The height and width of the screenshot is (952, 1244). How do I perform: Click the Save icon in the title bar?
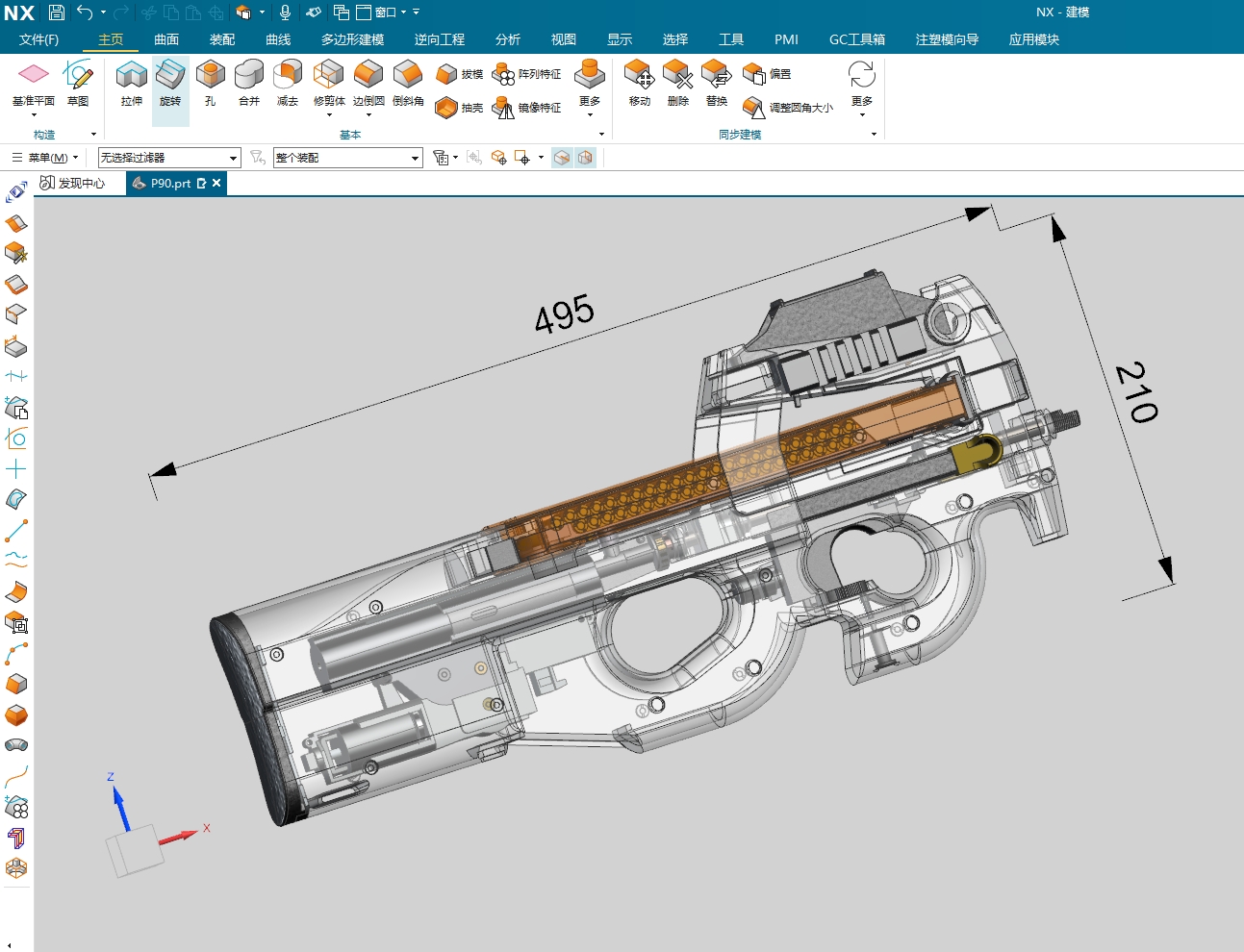coord(57,13)
